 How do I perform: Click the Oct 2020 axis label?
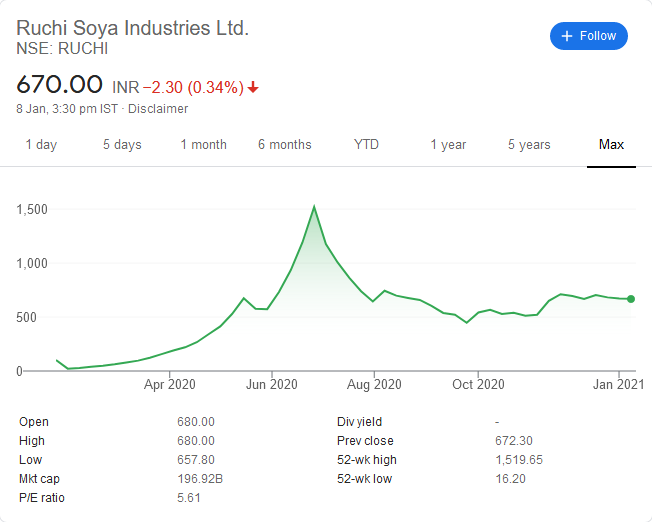478,384
